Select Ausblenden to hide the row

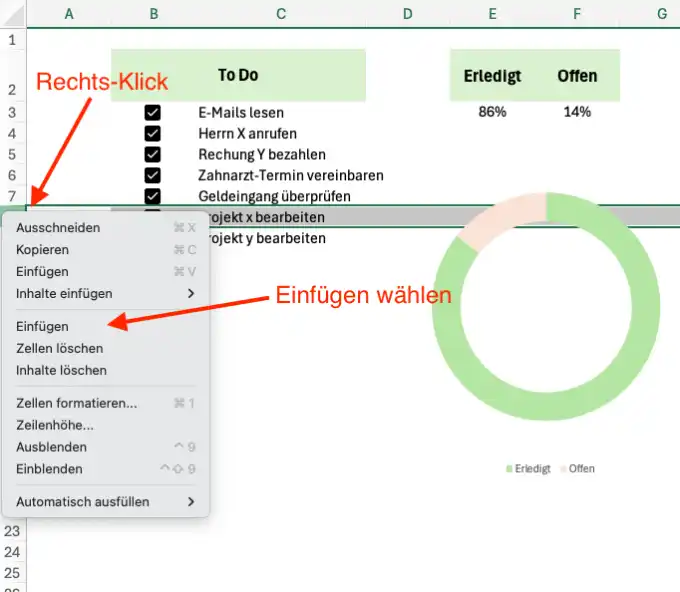105,447
